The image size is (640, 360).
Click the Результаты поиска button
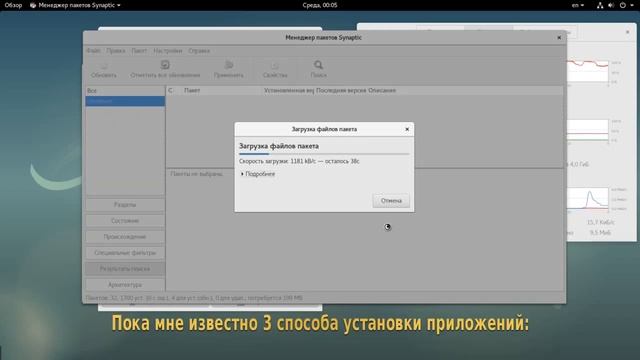click(125, 269)
